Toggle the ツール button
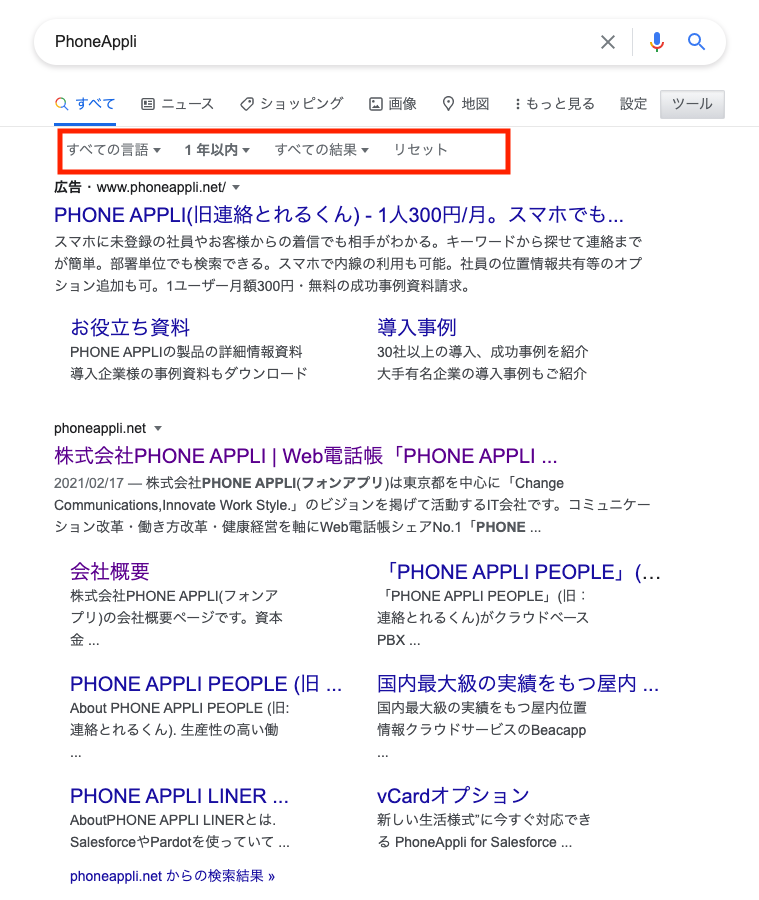 692,104
